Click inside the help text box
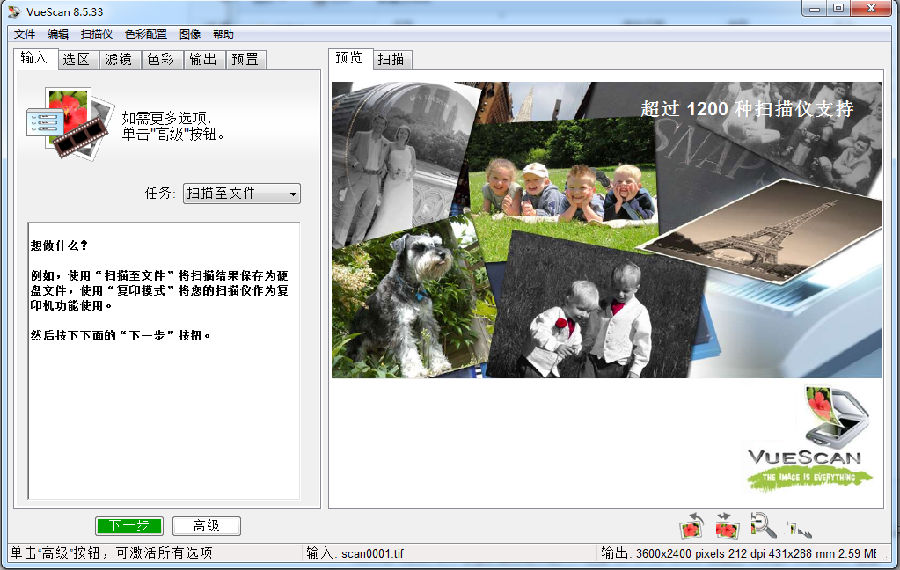Image resolution: width=900 pixels, height=570 pixels. tap(163, 400)
